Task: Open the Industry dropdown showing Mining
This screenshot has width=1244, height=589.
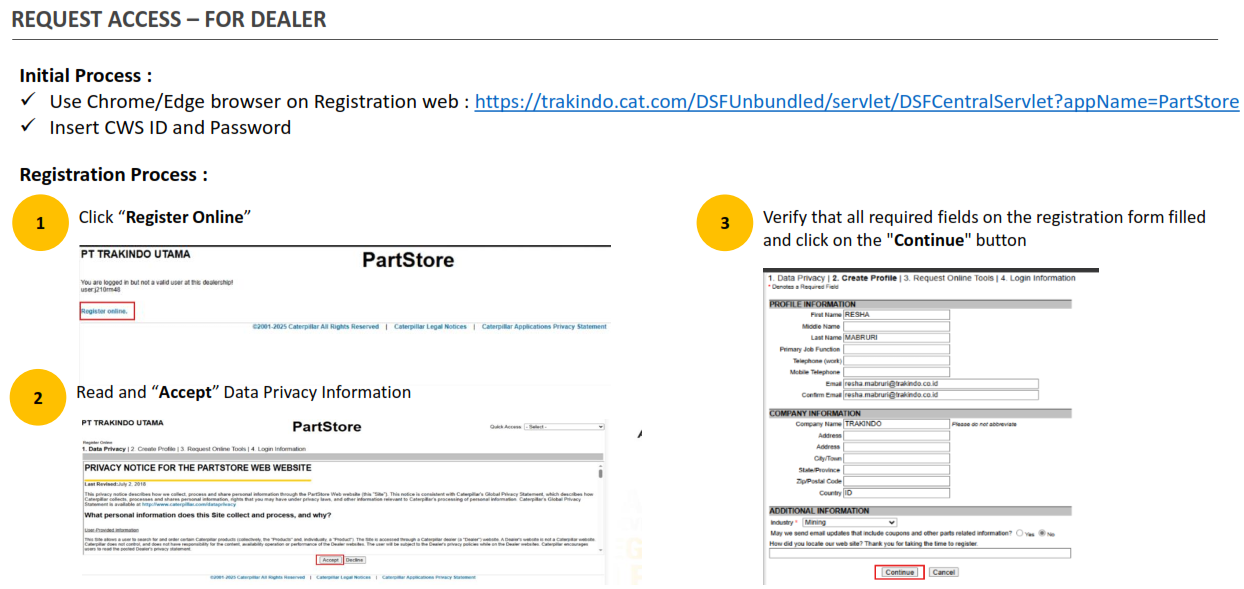Action: click(850, 522)
